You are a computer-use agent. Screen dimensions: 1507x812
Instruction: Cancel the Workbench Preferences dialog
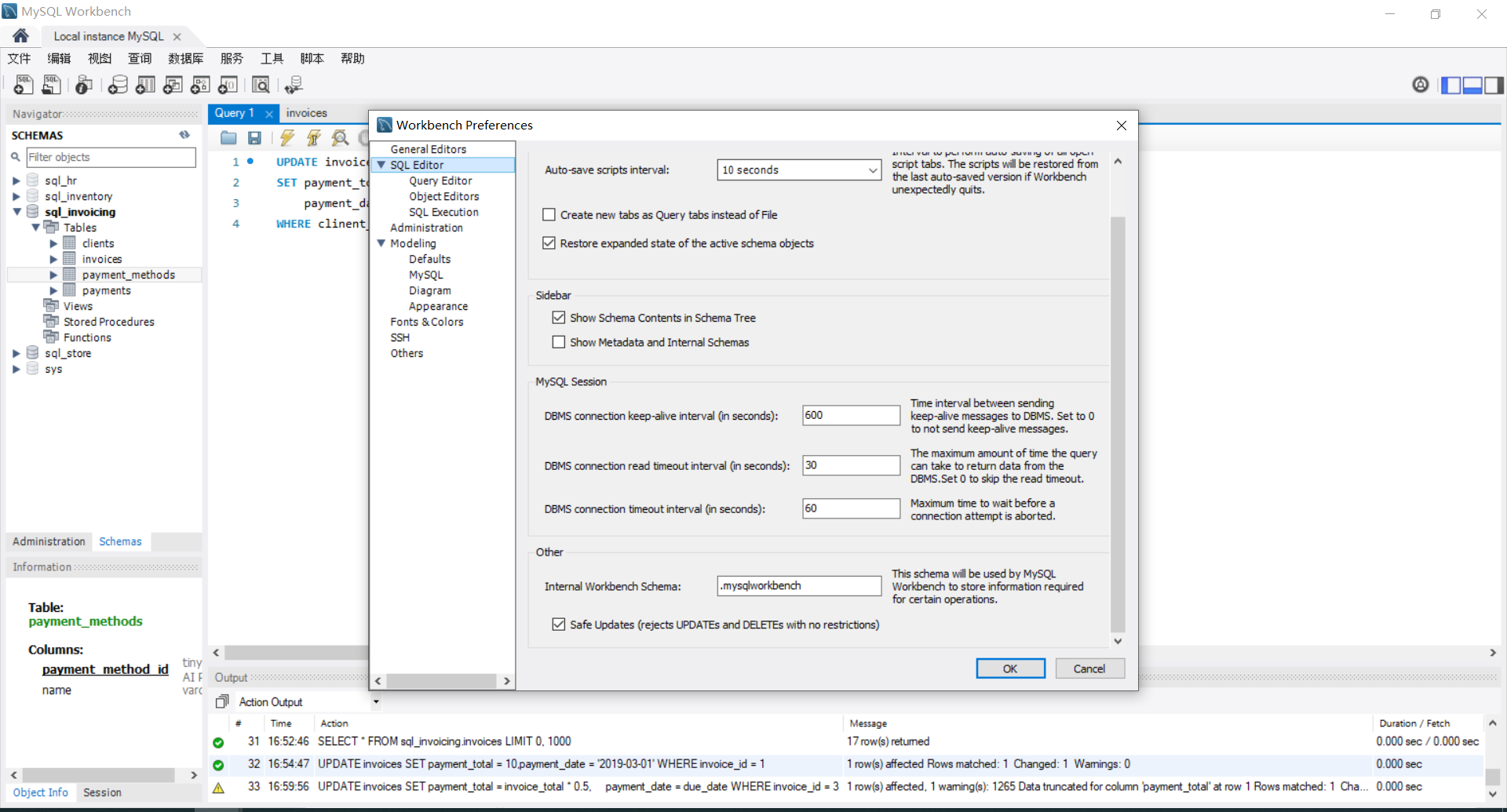(1089, 668)
